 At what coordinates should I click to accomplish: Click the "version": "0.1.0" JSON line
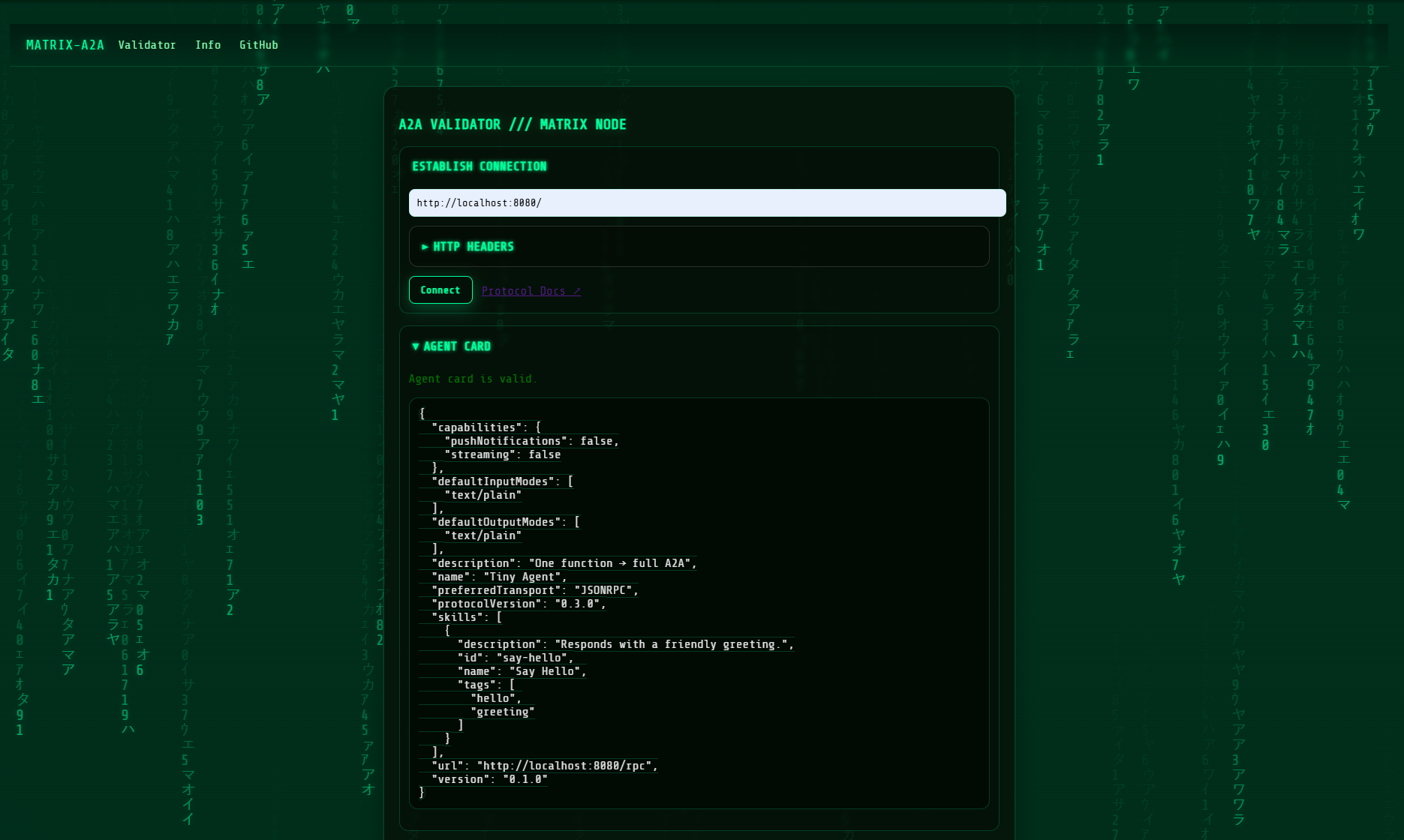coord(489,779)
